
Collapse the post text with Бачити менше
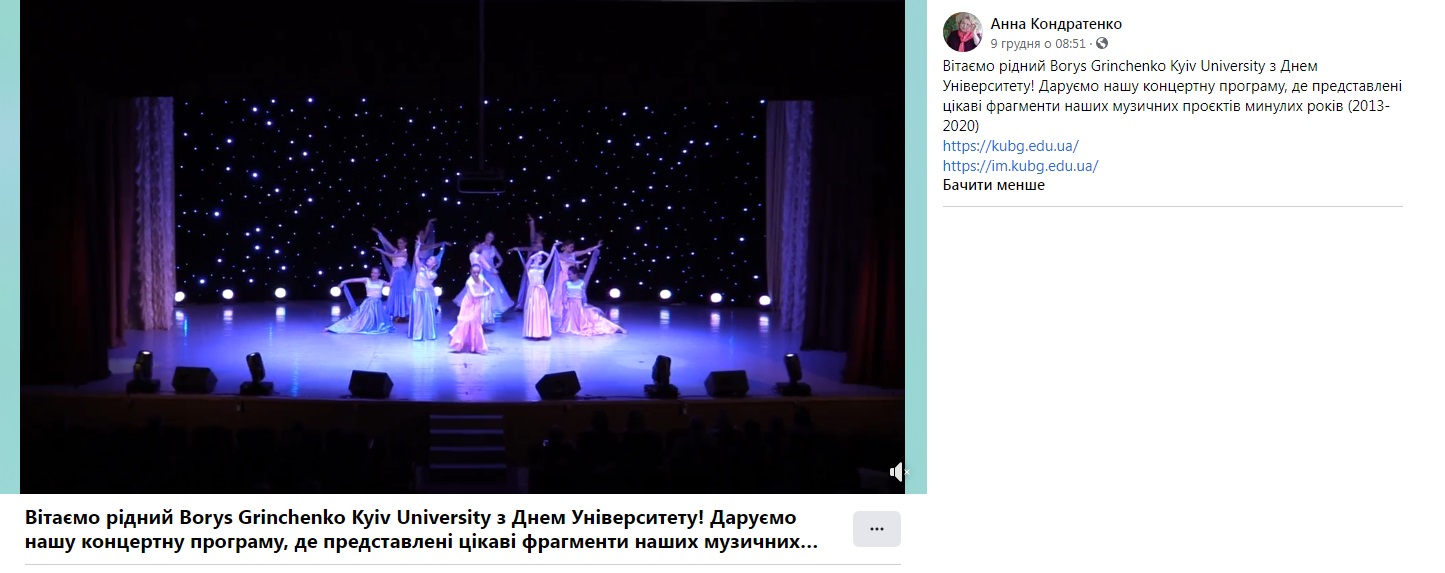[993, 185]
